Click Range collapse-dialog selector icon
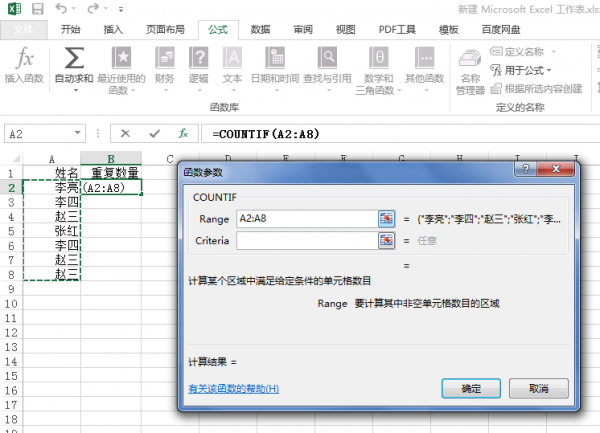600x433 pixels. tap(386, 219)
